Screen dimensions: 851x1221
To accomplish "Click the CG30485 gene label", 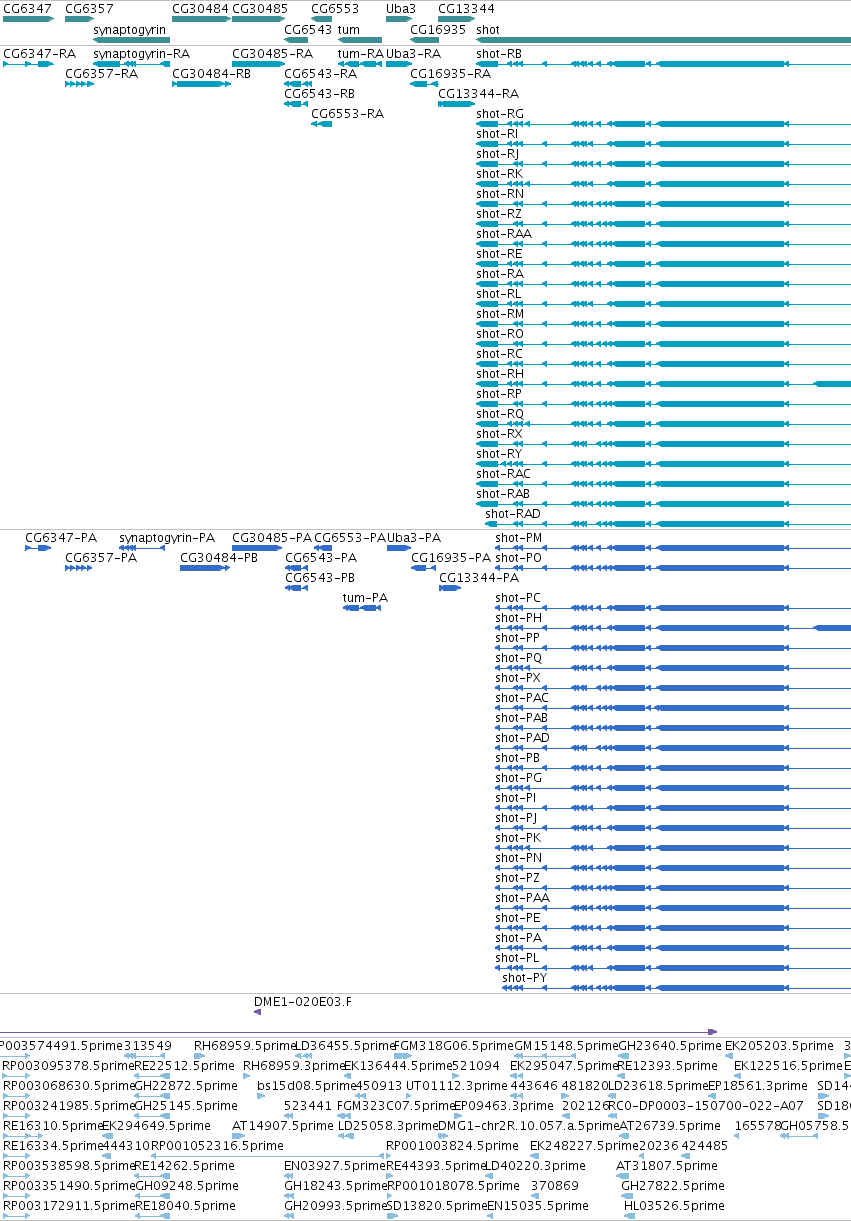I will point(260,9).
